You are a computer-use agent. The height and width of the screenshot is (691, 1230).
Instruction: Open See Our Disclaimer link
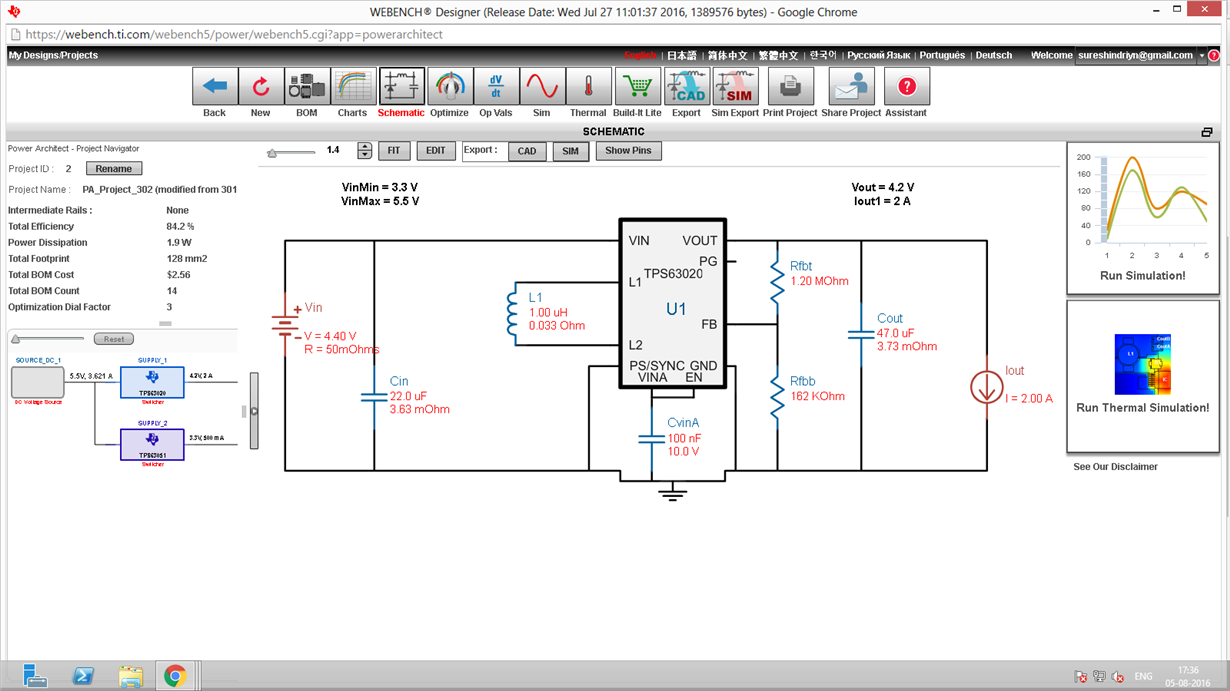click(1116, 467)
